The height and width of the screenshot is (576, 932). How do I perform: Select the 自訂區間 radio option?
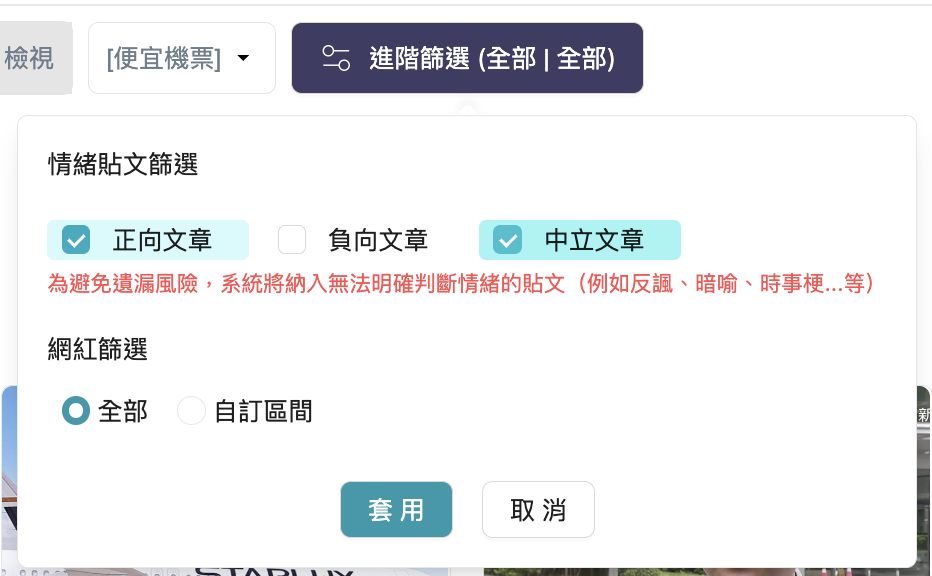coord(191,411)
